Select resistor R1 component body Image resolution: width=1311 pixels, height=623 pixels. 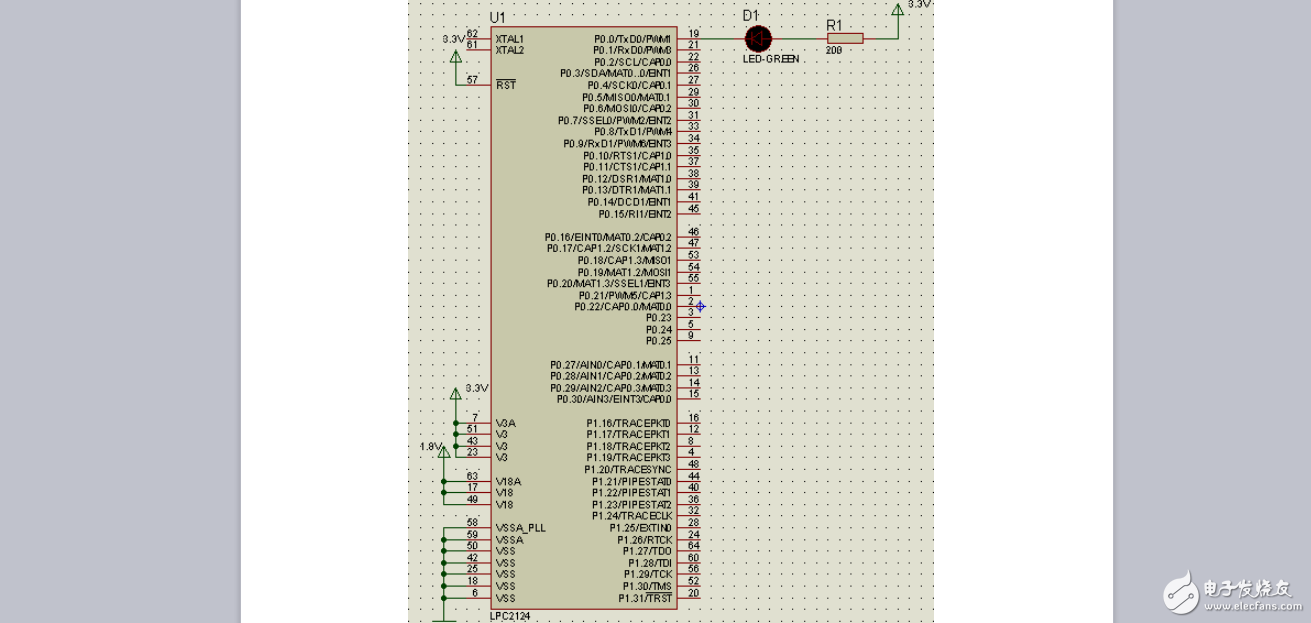(x=845, y=39)
